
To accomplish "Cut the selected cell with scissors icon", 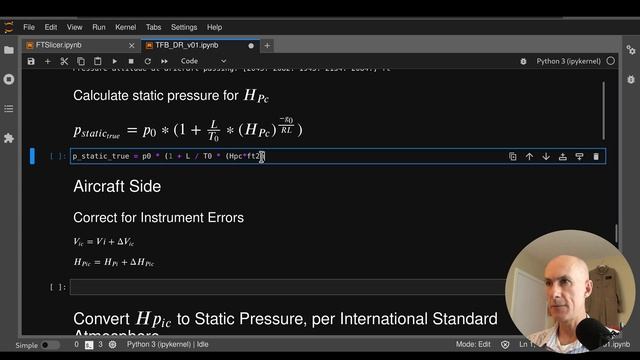I will [64, 61].
